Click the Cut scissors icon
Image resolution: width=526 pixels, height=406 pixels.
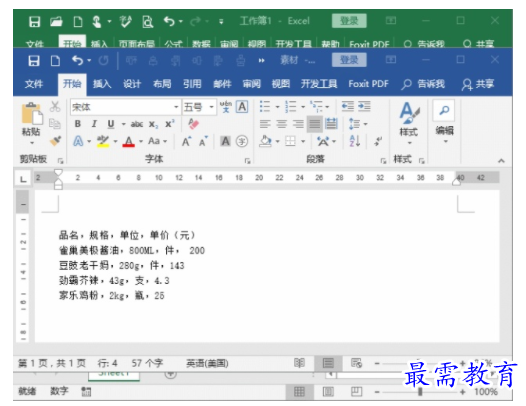pos(55,107)
